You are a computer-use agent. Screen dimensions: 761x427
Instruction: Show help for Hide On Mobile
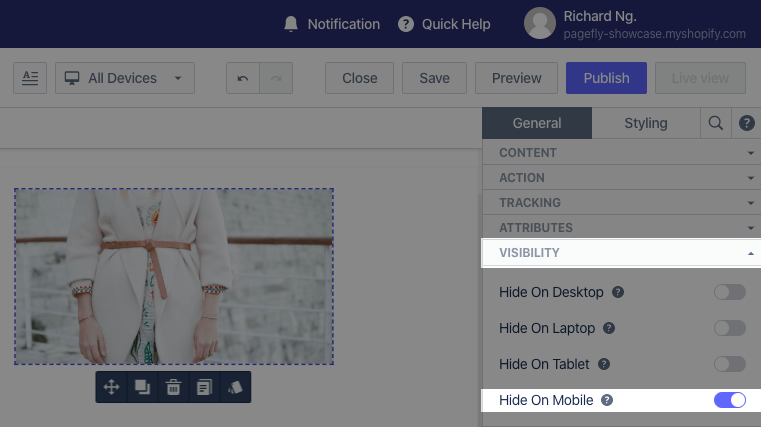(607, 400)
